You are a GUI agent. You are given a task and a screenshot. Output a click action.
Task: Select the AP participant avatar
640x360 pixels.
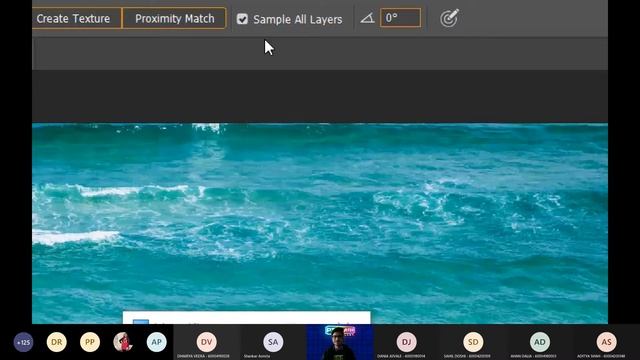click(157, 342)
